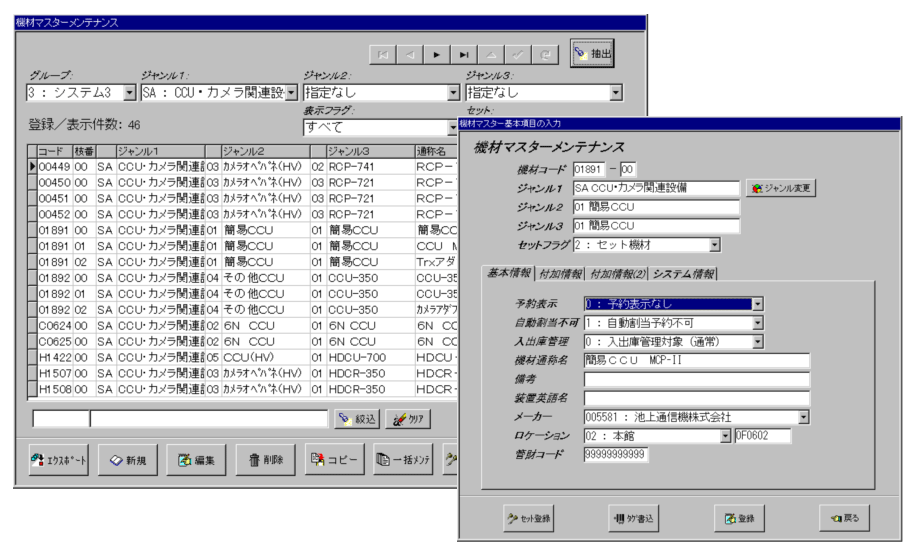Screen dimensions: 921x560
Task: Open the メーカー dropdown list
Action: click(803, 417)
